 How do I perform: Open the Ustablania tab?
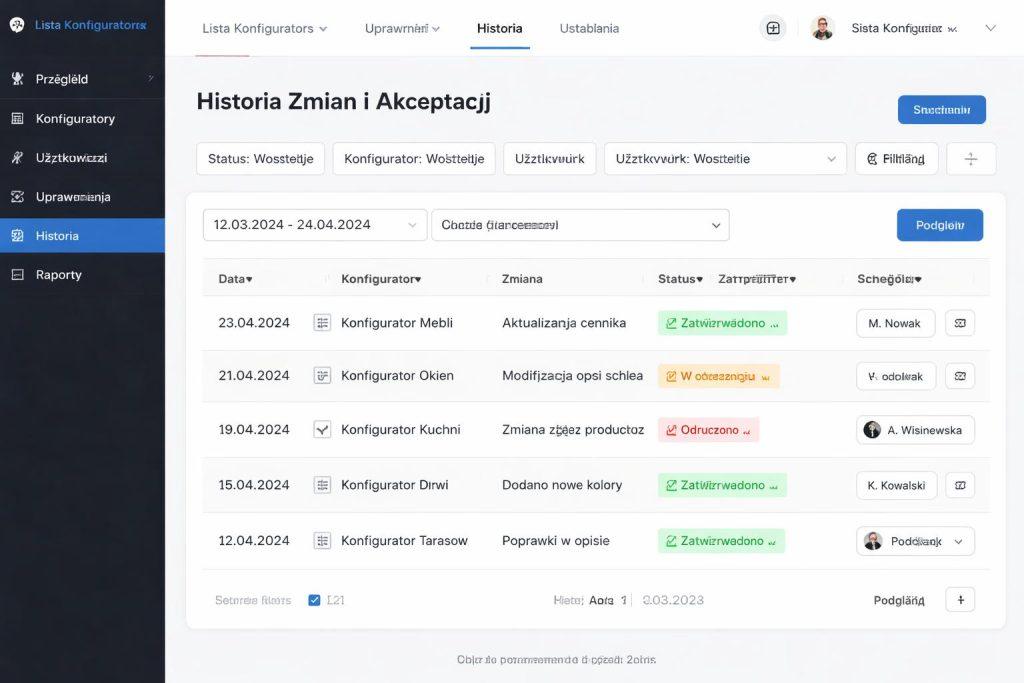(589, 28)
